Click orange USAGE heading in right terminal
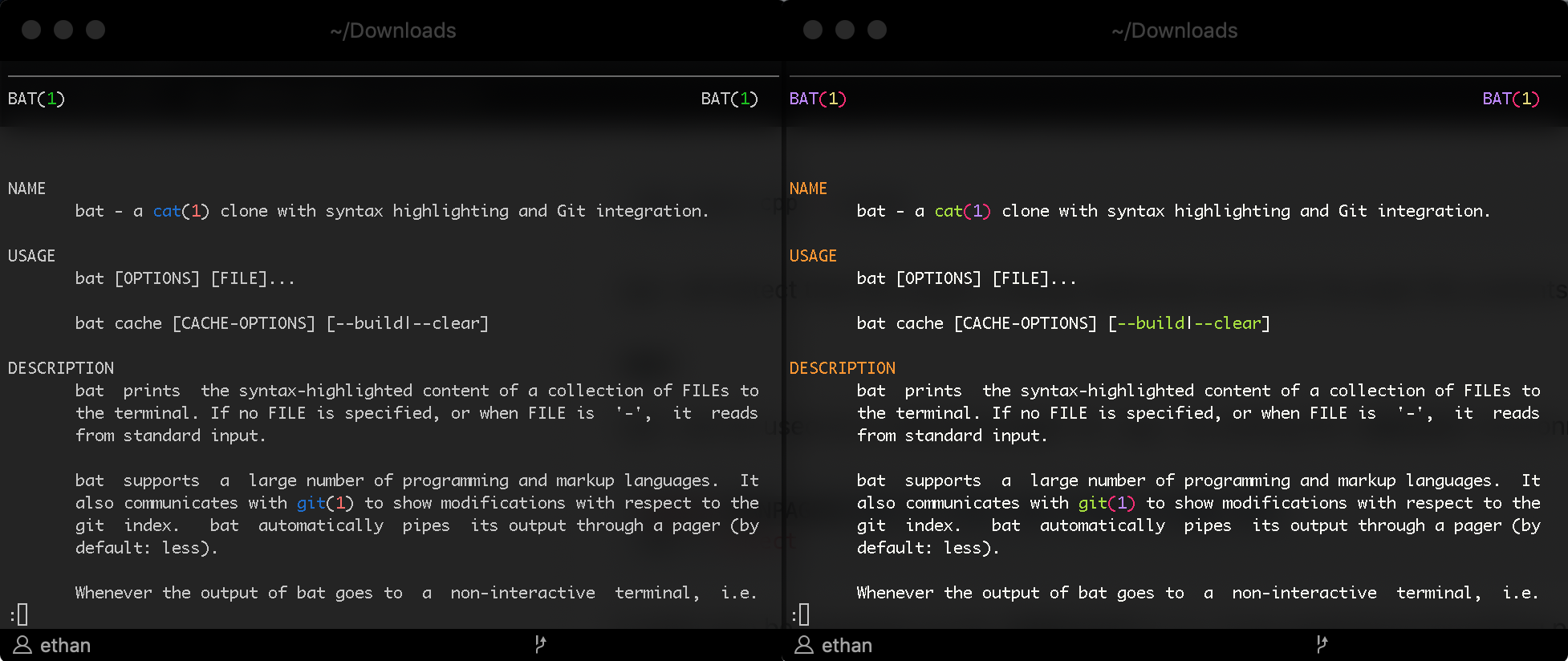This screenshot has height=661, width=1568. click(813, 256)
